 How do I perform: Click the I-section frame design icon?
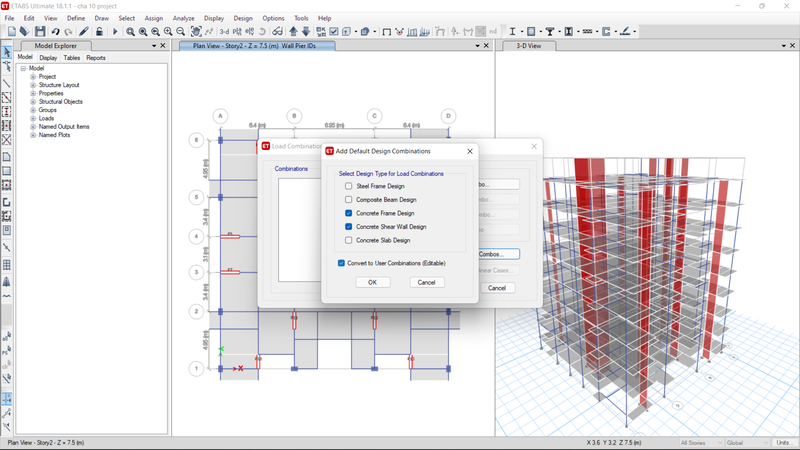[512, 32]
